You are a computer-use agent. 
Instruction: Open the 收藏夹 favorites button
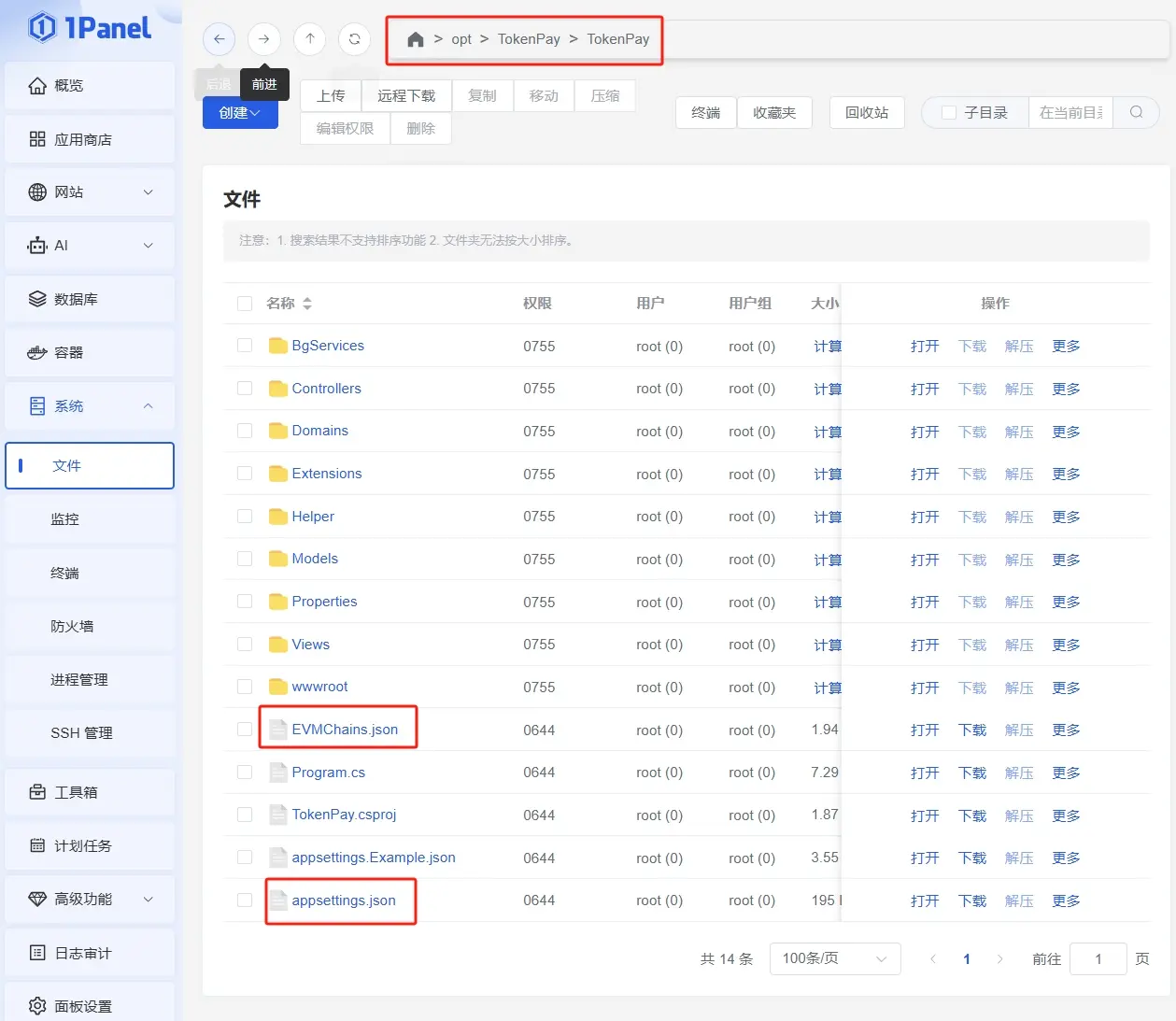tap(774, 113)
